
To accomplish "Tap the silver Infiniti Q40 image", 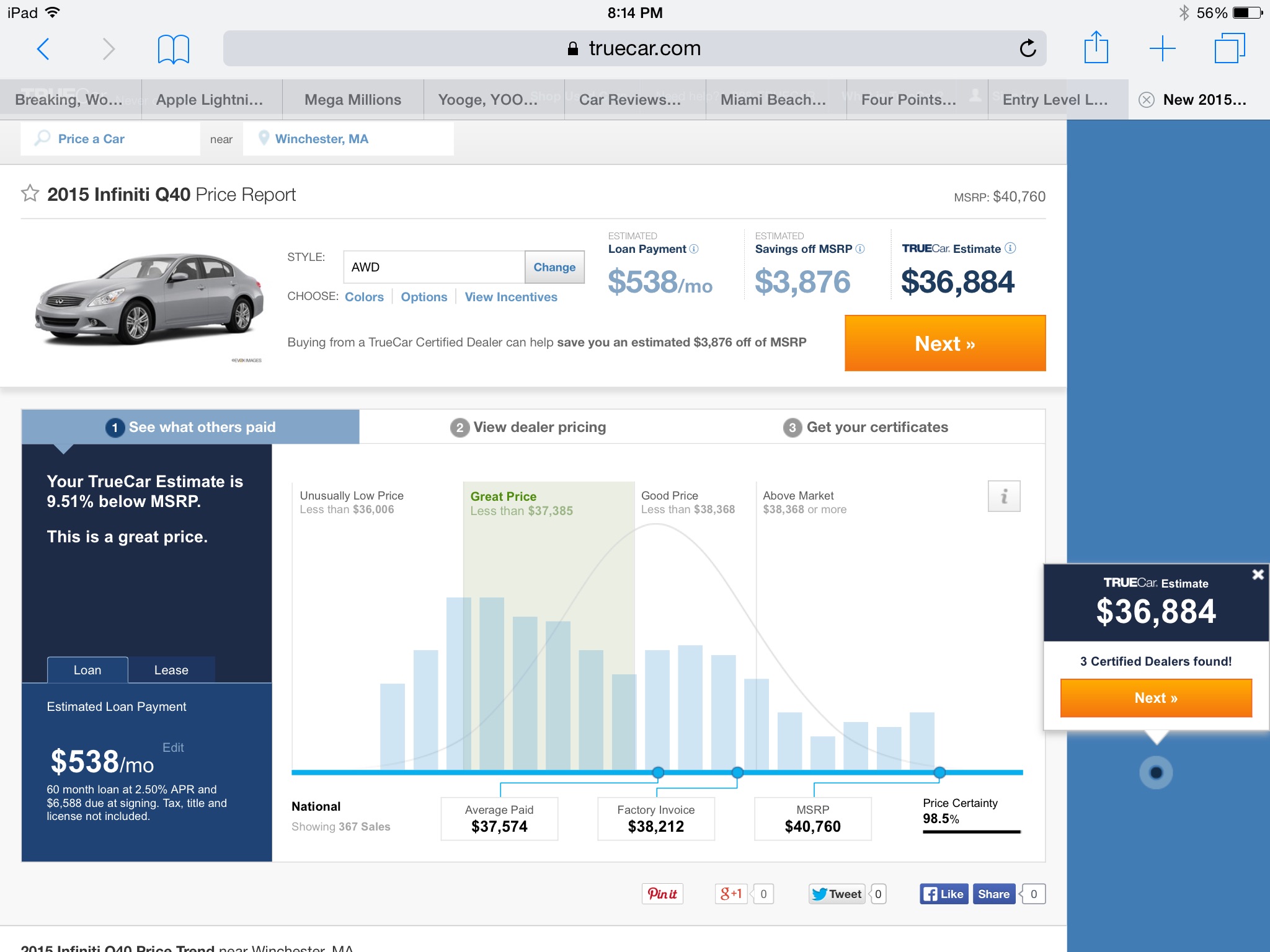I will 149,299.
